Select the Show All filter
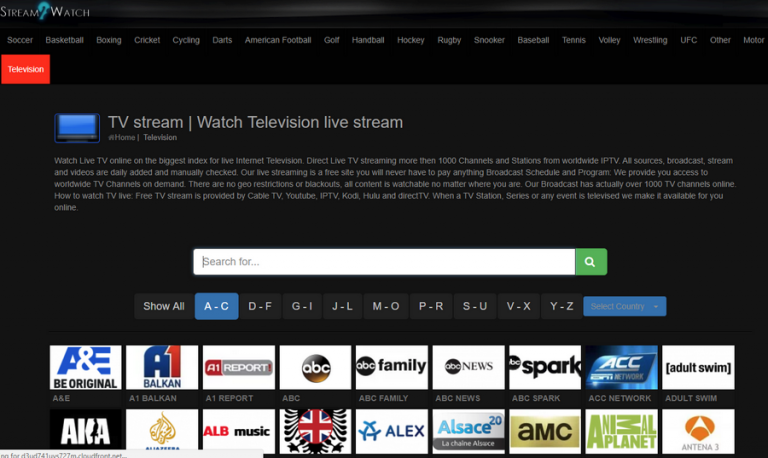 tap(164, 306)
